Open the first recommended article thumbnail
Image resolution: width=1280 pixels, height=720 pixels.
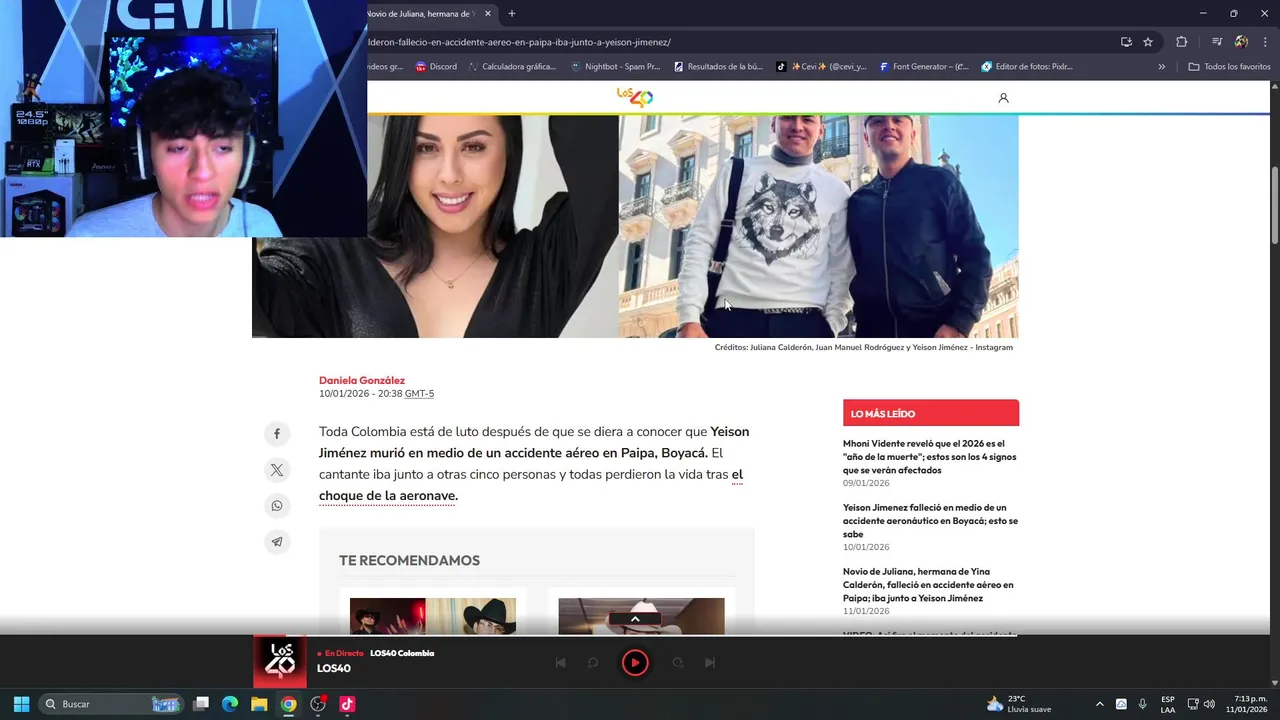[433, 616]
